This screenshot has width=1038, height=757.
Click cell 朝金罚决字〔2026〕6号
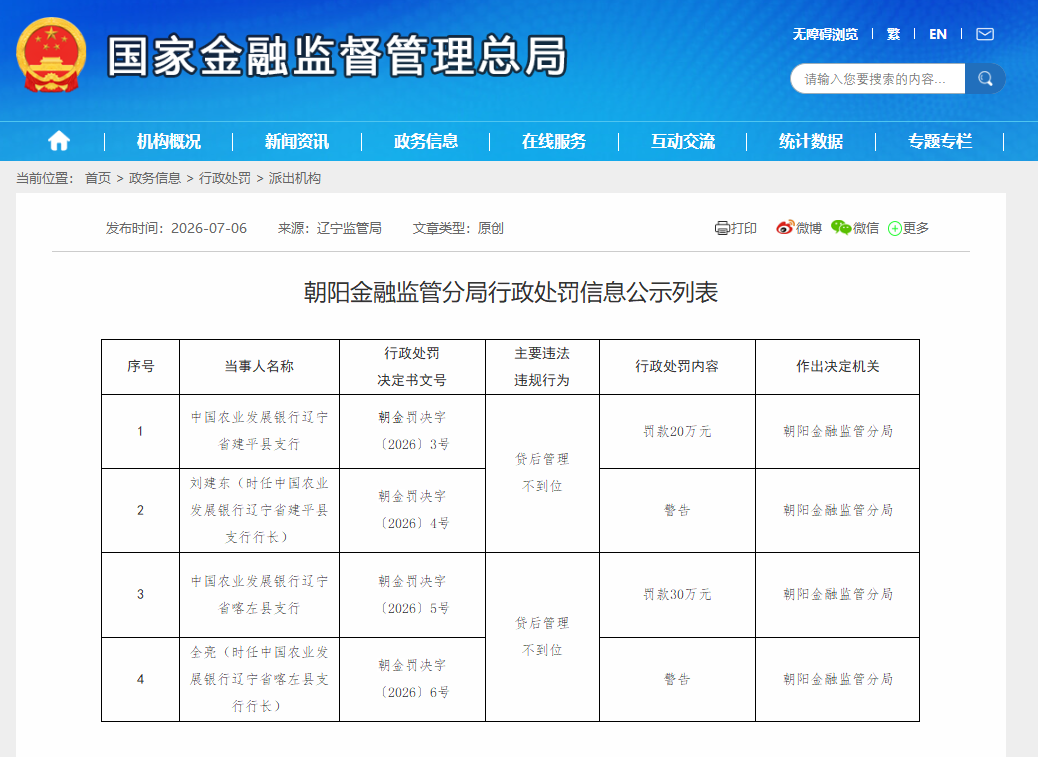pyautogui.click(x=412, y=679)
